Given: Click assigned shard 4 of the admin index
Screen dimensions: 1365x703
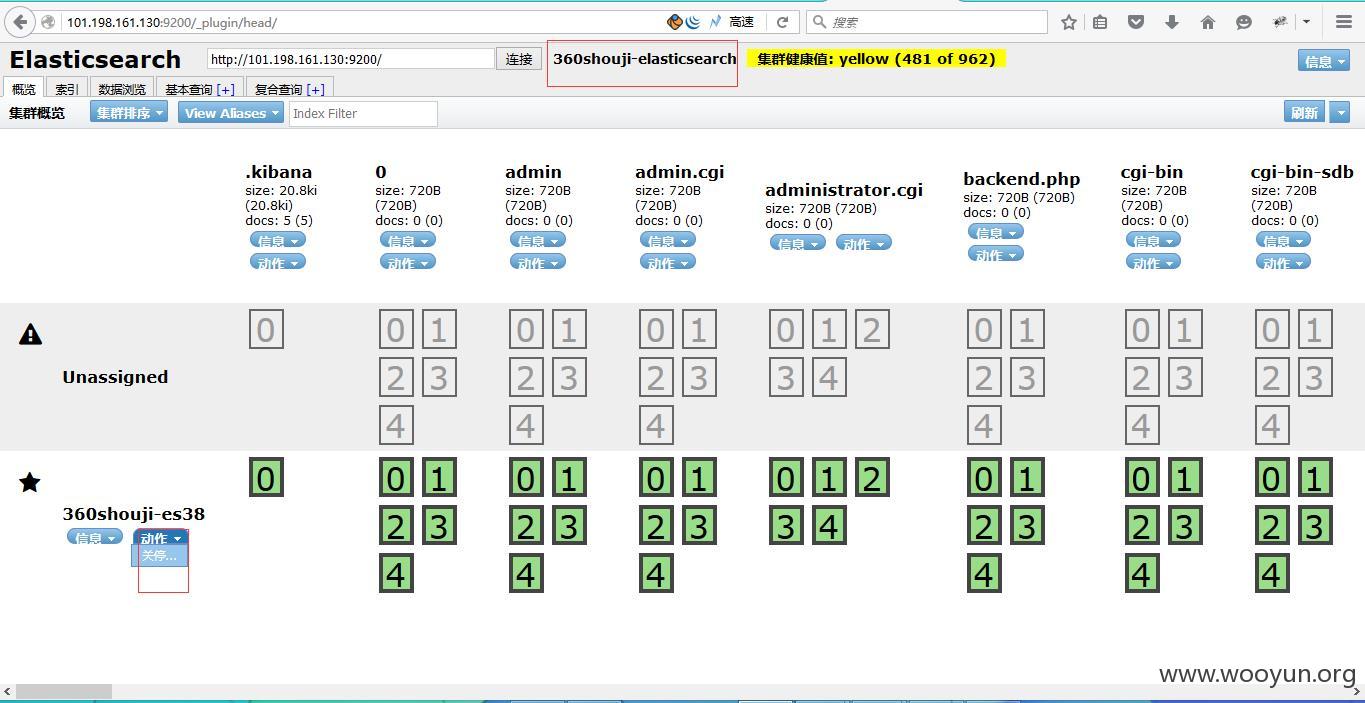Looking at the screenshot, I should click(x=526, y=574).
